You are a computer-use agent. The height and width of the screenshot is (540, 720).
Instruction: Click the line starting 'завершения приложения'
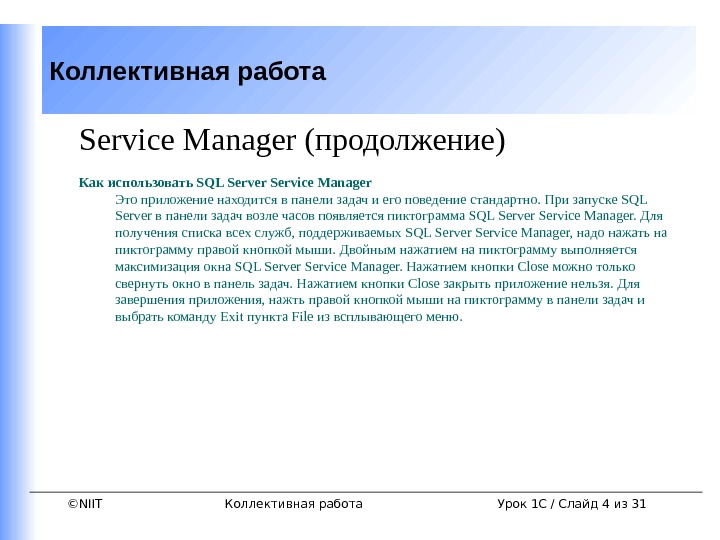tap(380, 300)
